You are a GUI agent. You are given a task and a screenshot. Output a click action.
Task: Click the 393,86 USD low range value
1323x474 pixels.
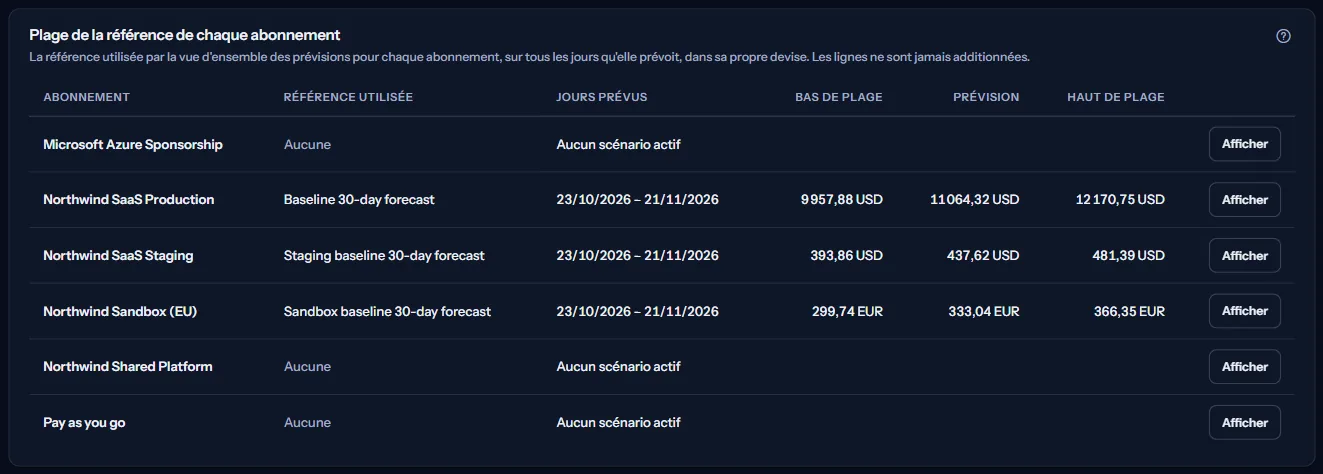pos(847,255)
